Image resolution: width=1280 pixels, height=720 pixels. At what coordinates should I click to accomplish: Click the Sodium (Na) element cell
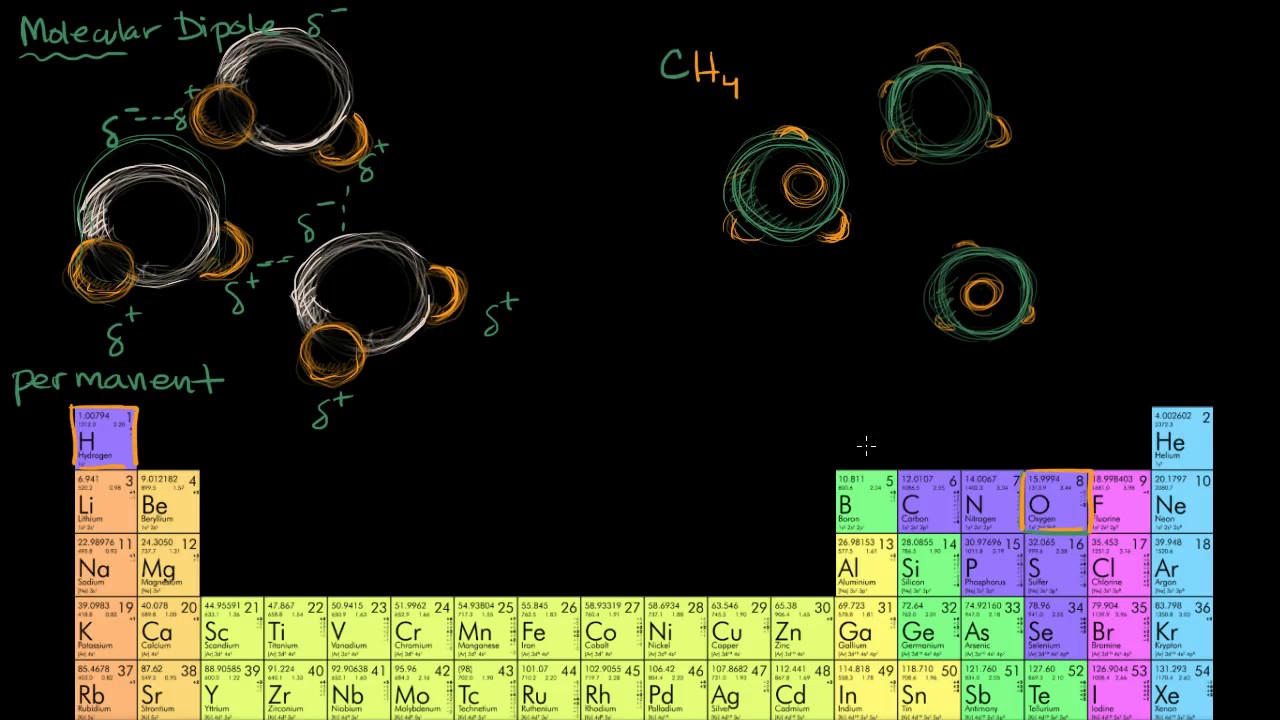point(106,564)
